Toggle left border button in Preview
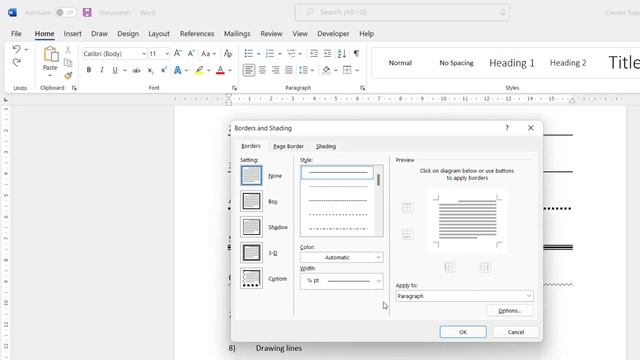 tap(449, 267)
